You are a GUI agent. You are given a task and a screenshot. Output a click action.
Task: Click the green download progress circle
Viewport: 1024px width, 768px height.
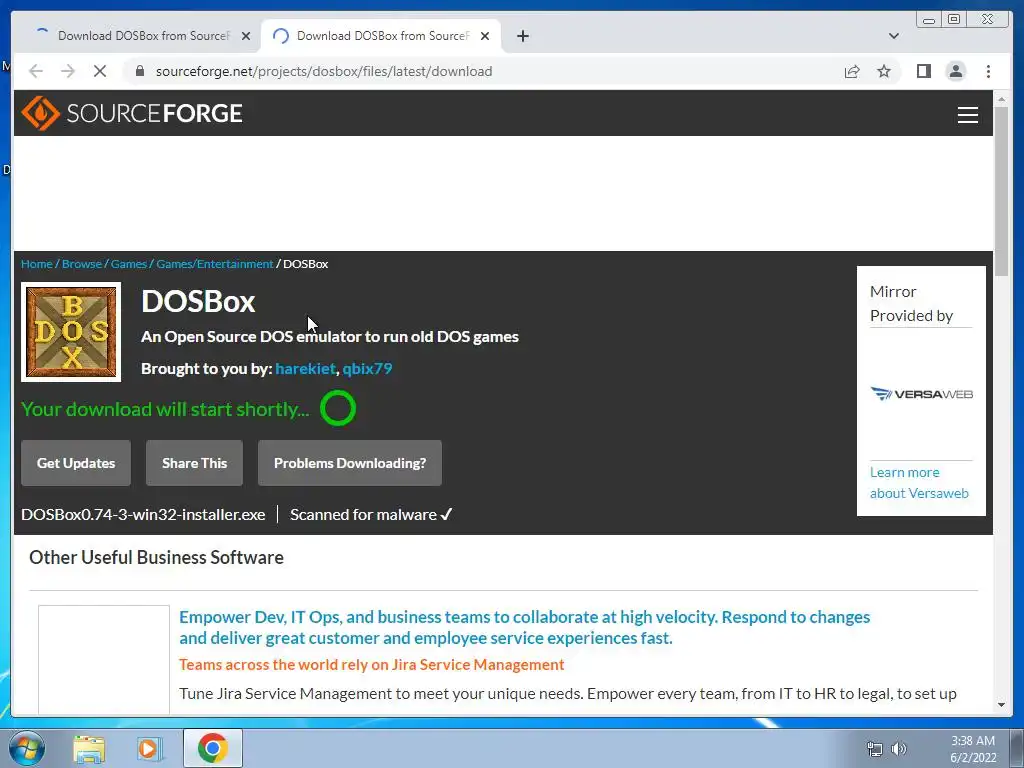point(338,408)
